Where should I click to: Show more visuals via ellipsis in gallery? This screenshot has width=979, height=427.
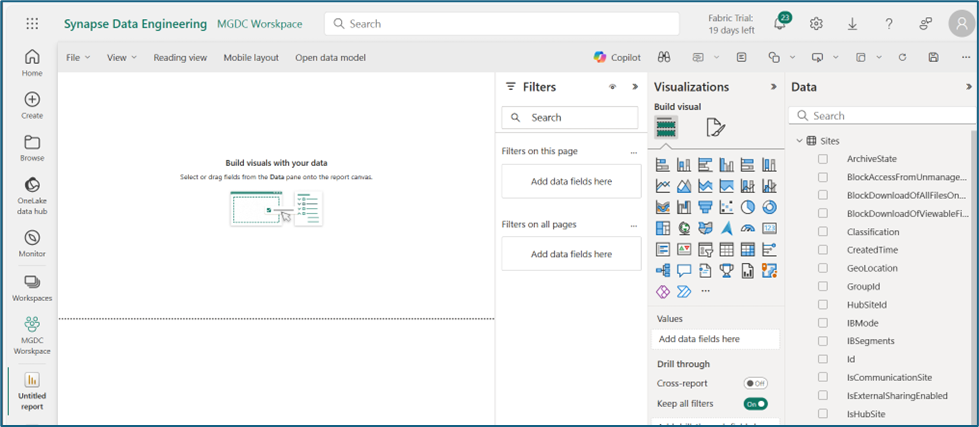click(x=706, y=291)
